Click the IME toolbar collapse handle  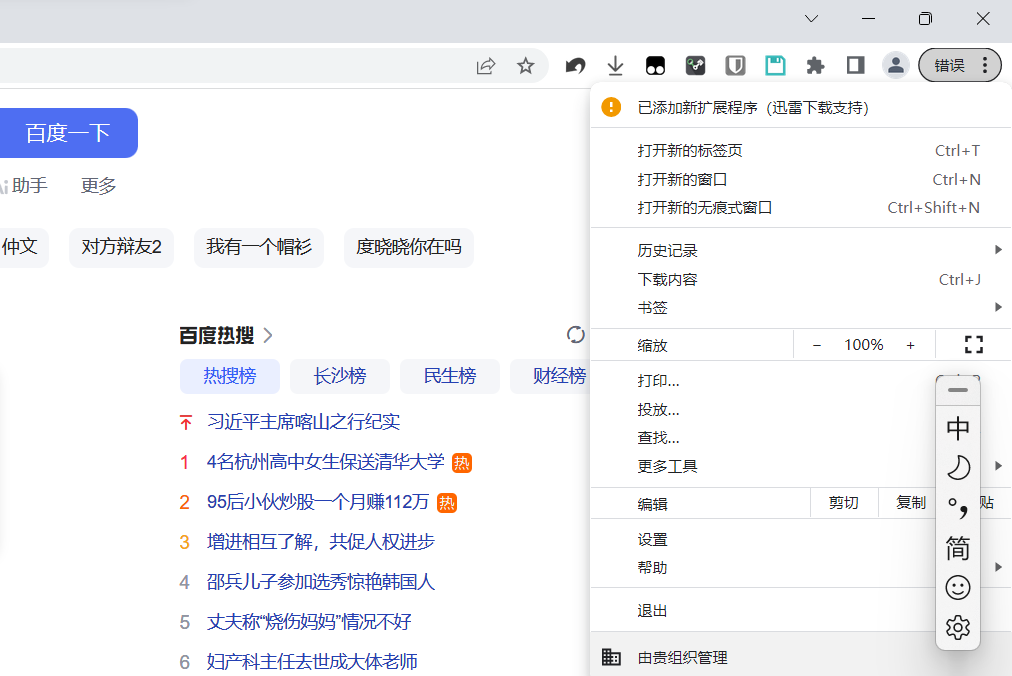(x=958, y=390)
